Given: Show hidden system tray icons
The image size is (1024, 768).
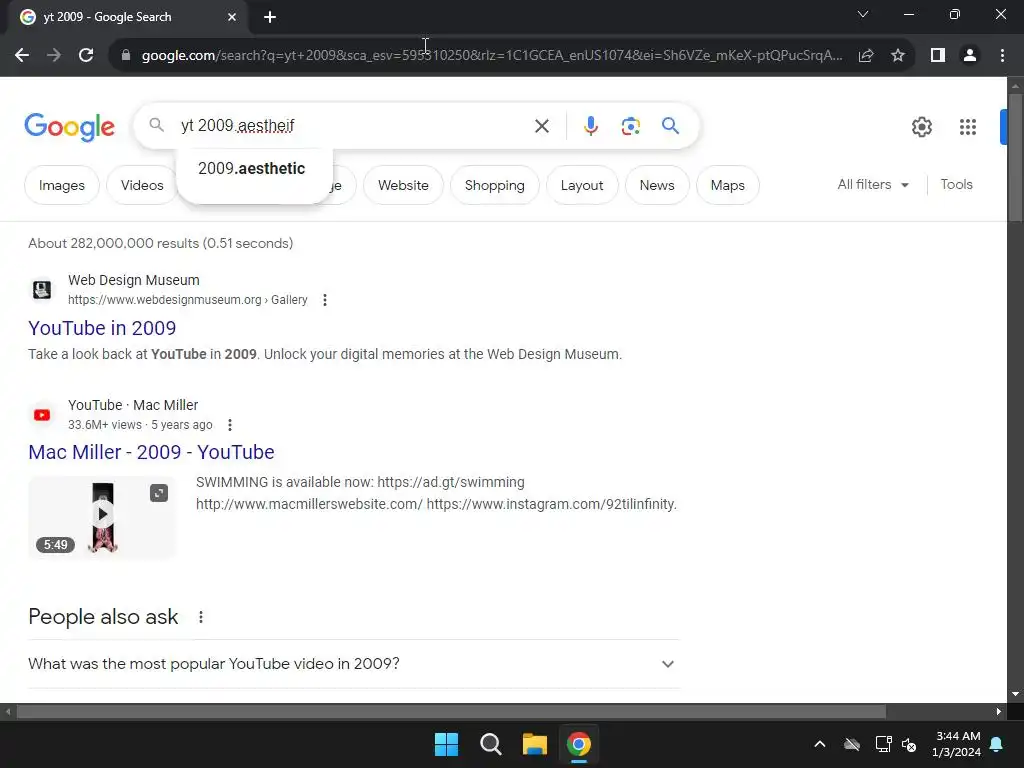Looking at the screenshot, I should (x=820, y=744).
